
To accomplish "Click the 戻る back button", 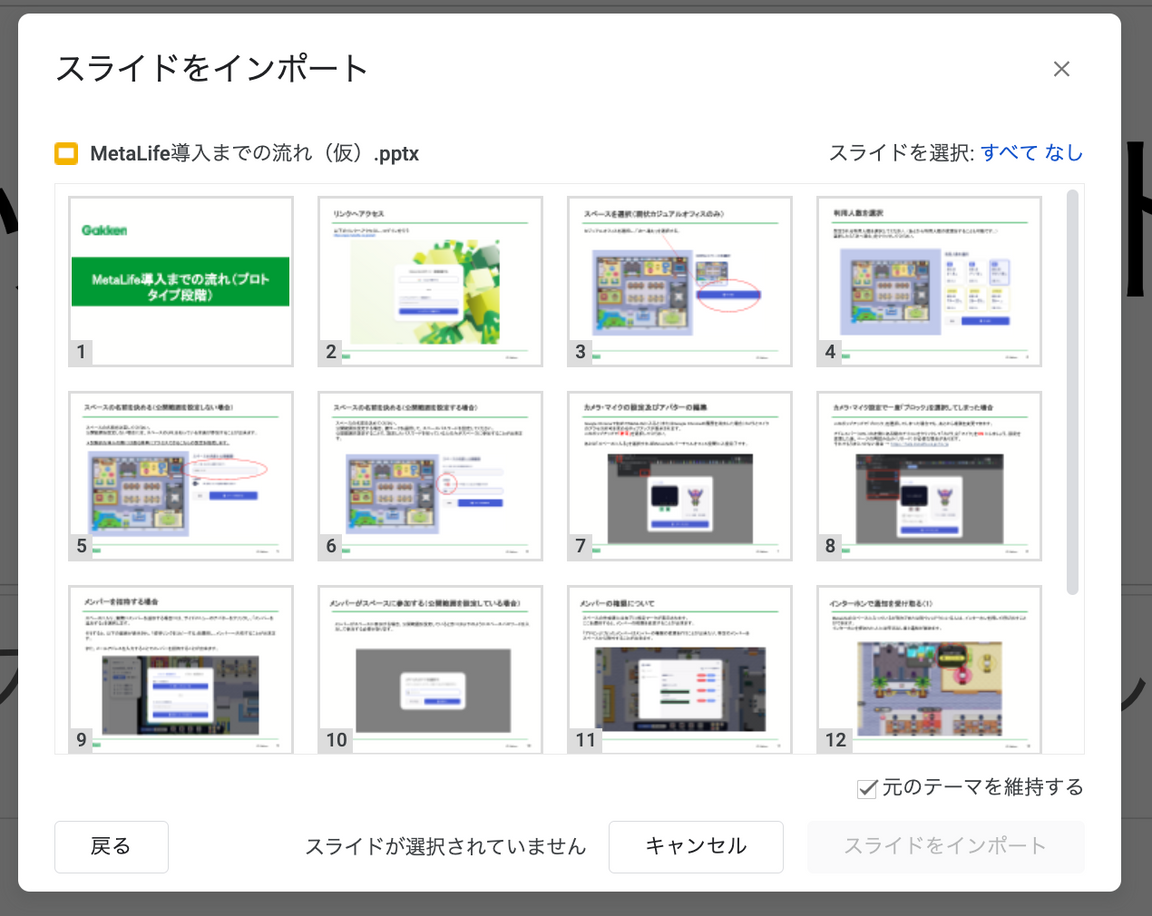I will 111,846.
